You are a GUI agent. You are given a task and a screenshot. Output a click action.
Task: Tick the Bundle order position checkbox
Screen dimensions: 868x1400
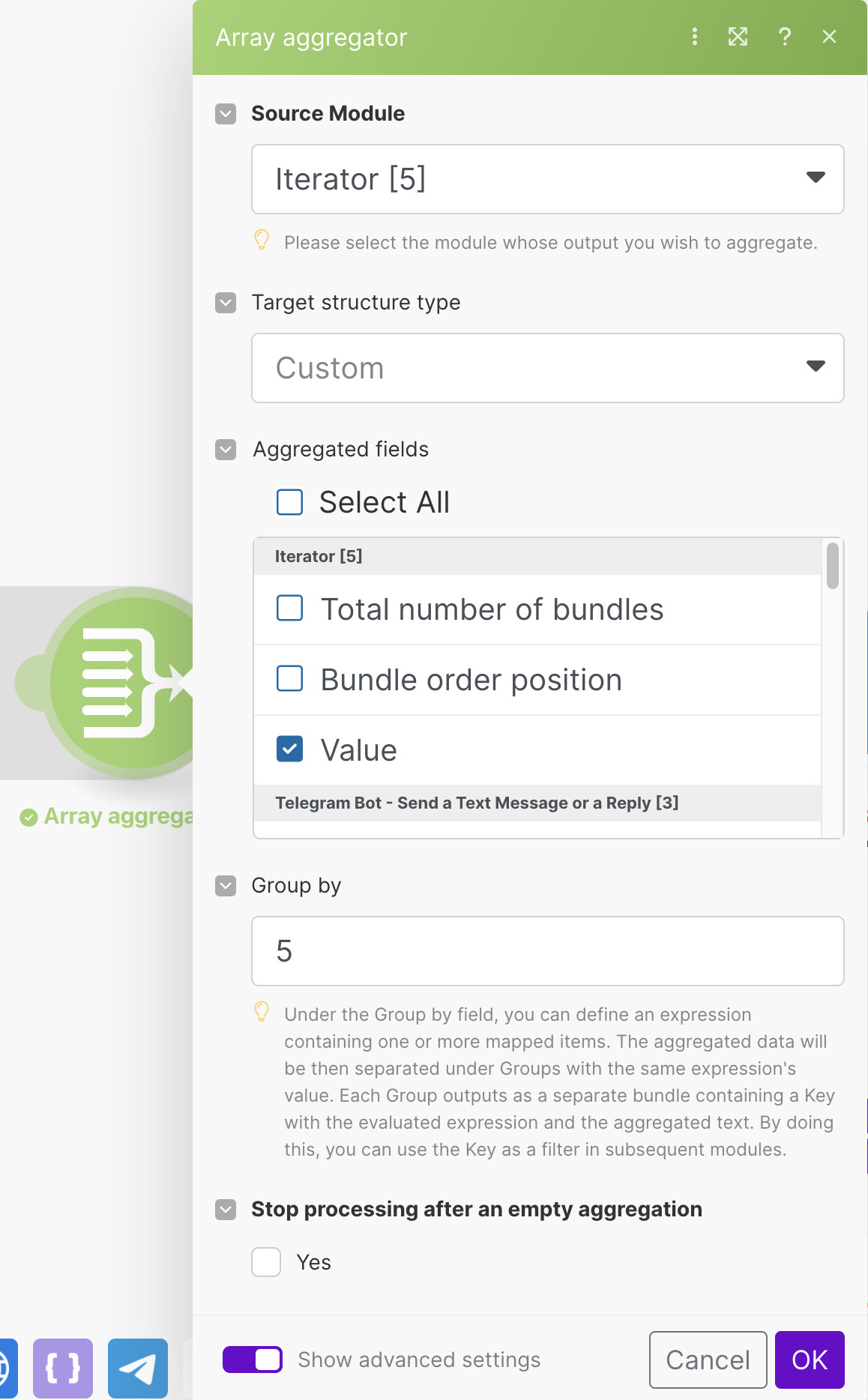click(x=290, y=679)
